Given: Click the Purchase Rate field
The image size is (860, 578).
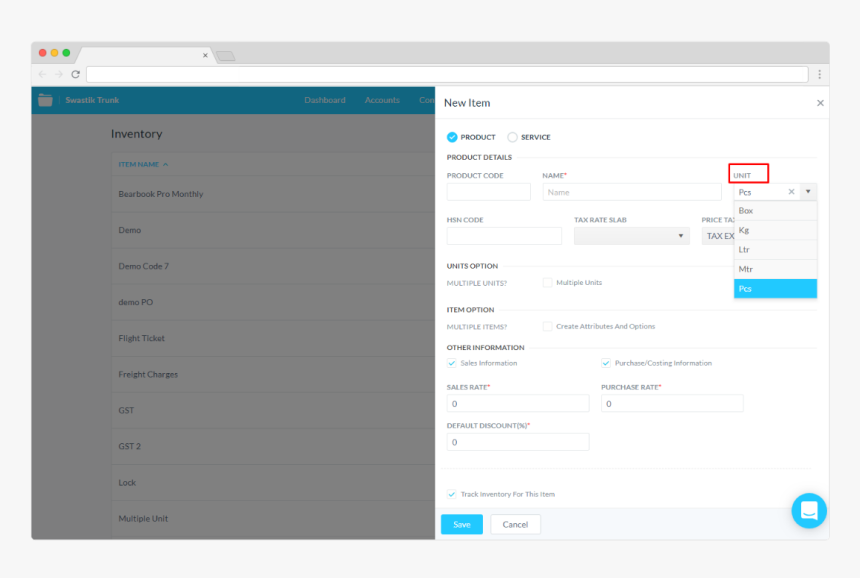Looking at the screenshot, I should pyautogui.click(x=672, y=404).
